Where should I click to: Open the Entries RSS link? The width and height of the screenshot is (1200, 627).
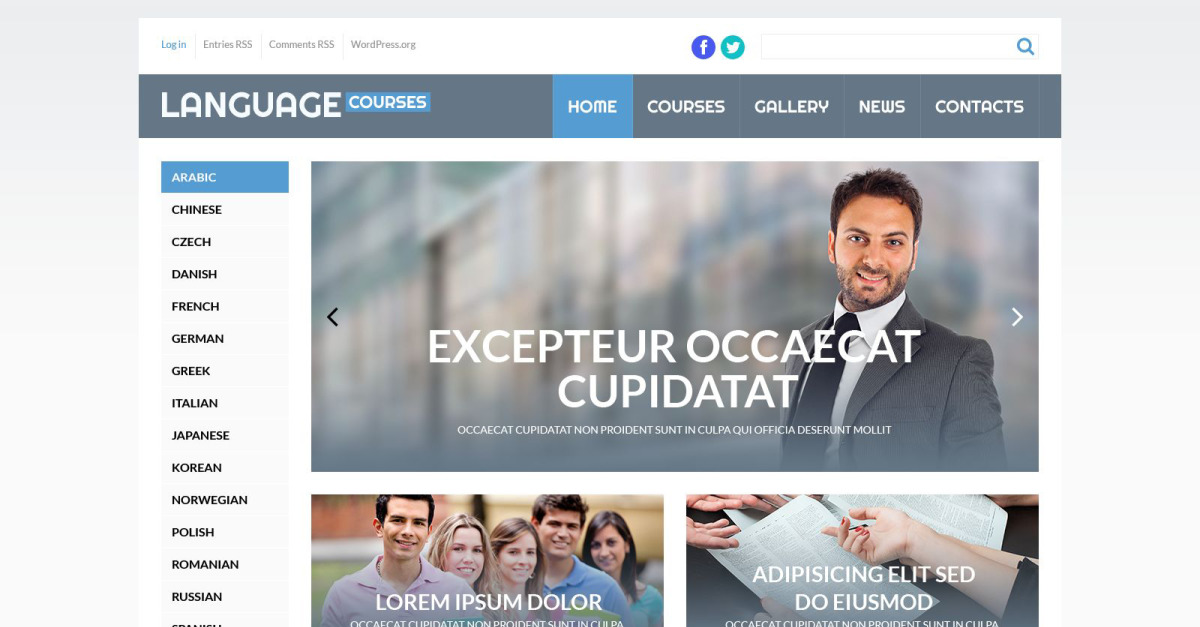pyautogui.click(x=228, y=45)
